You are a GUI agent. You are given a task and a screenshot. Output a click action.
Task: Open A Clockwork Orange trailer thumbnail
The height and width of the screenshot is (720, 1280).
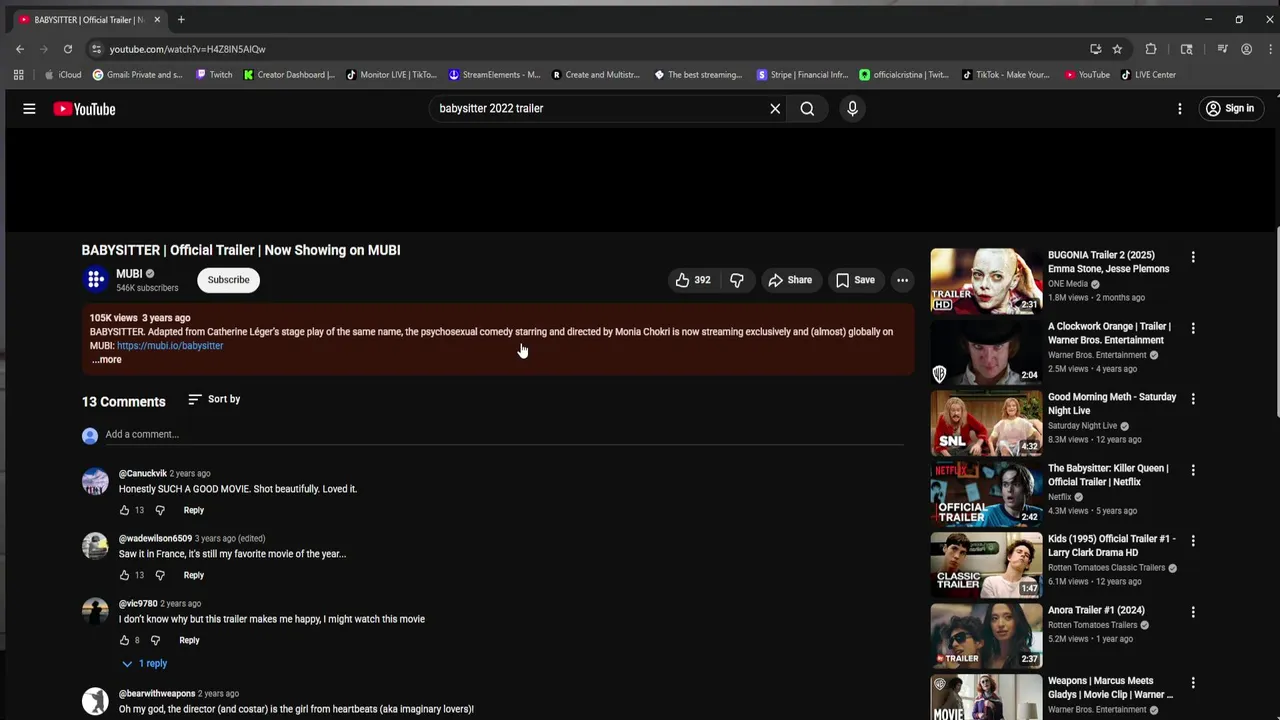[986, 351]
